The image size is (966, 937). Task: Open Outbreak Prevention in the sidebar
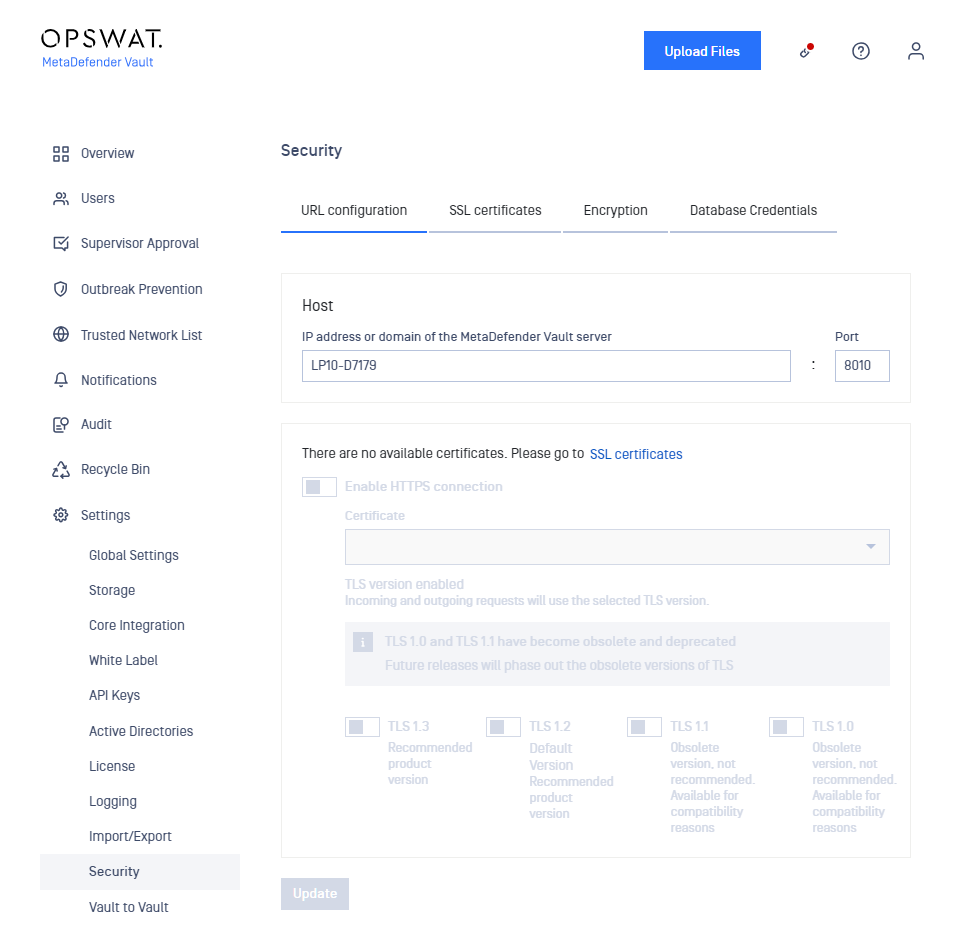tap(141, 289)
